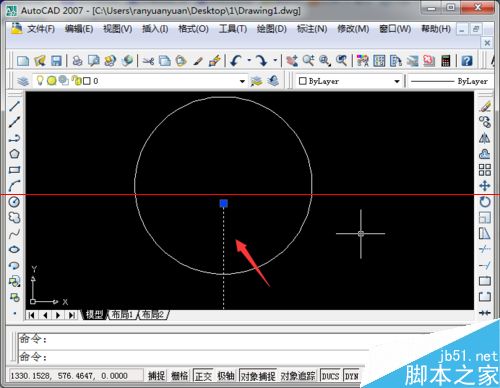
Task: Select the Circle tool
Action: (x=14, y=202)
